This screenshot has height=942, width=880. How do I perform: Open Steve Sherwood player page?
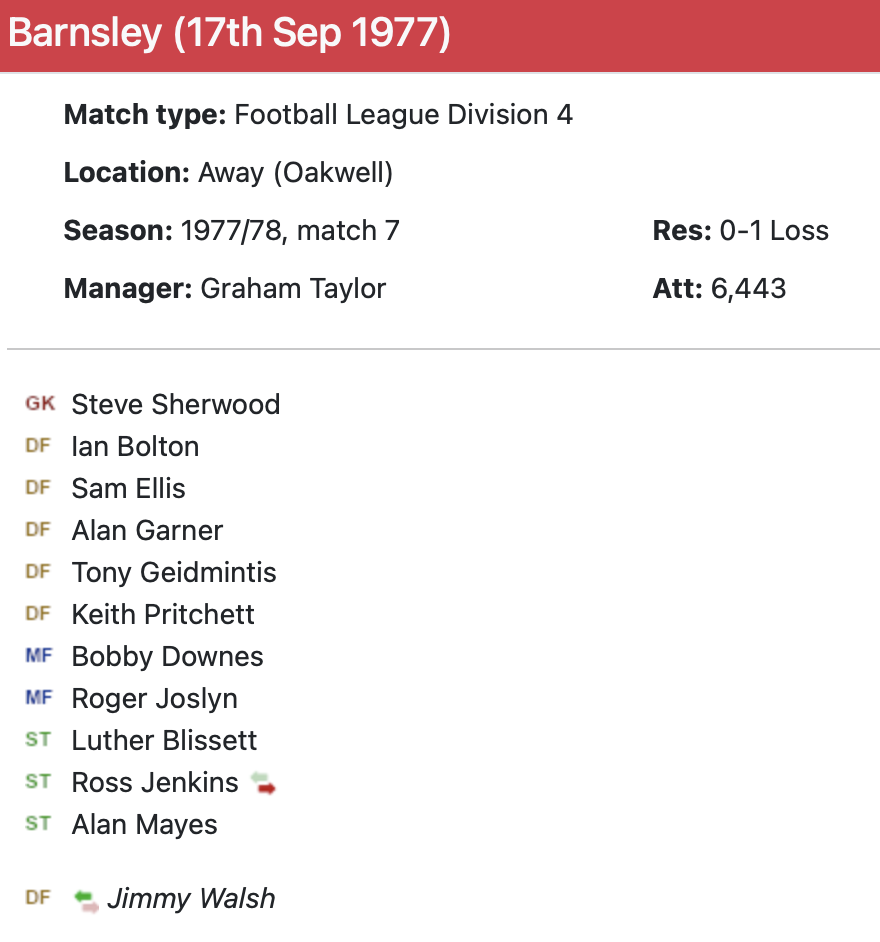[176, 404]
